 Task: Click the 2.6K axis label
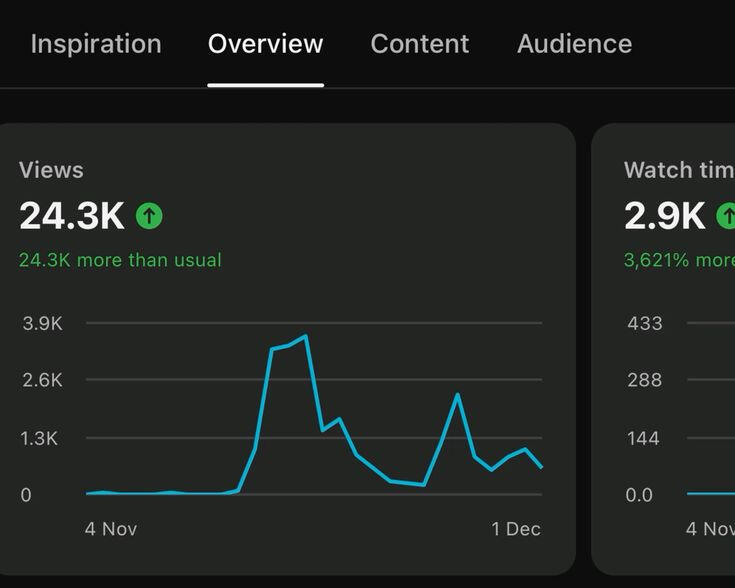42,380
